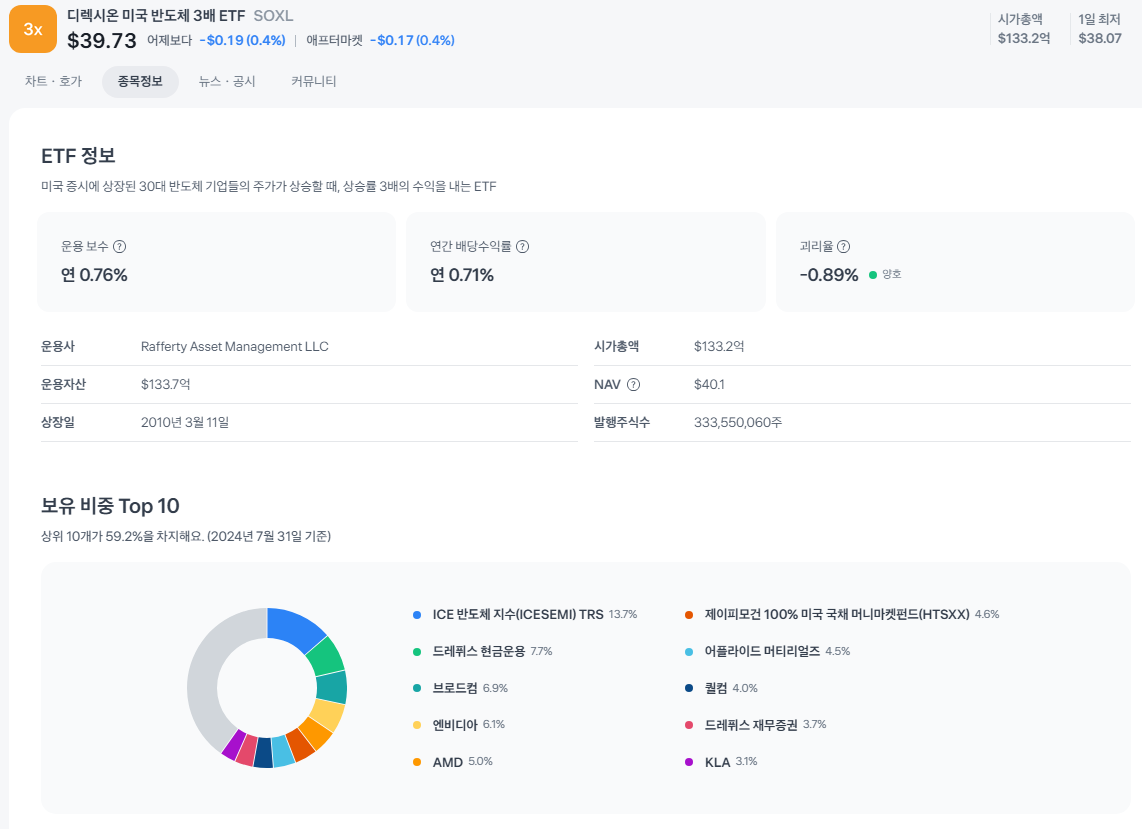Click the 발행주식수 value 333,550,060주
The width and height of the screenshot is (1142, 829).
coord(738,423)
